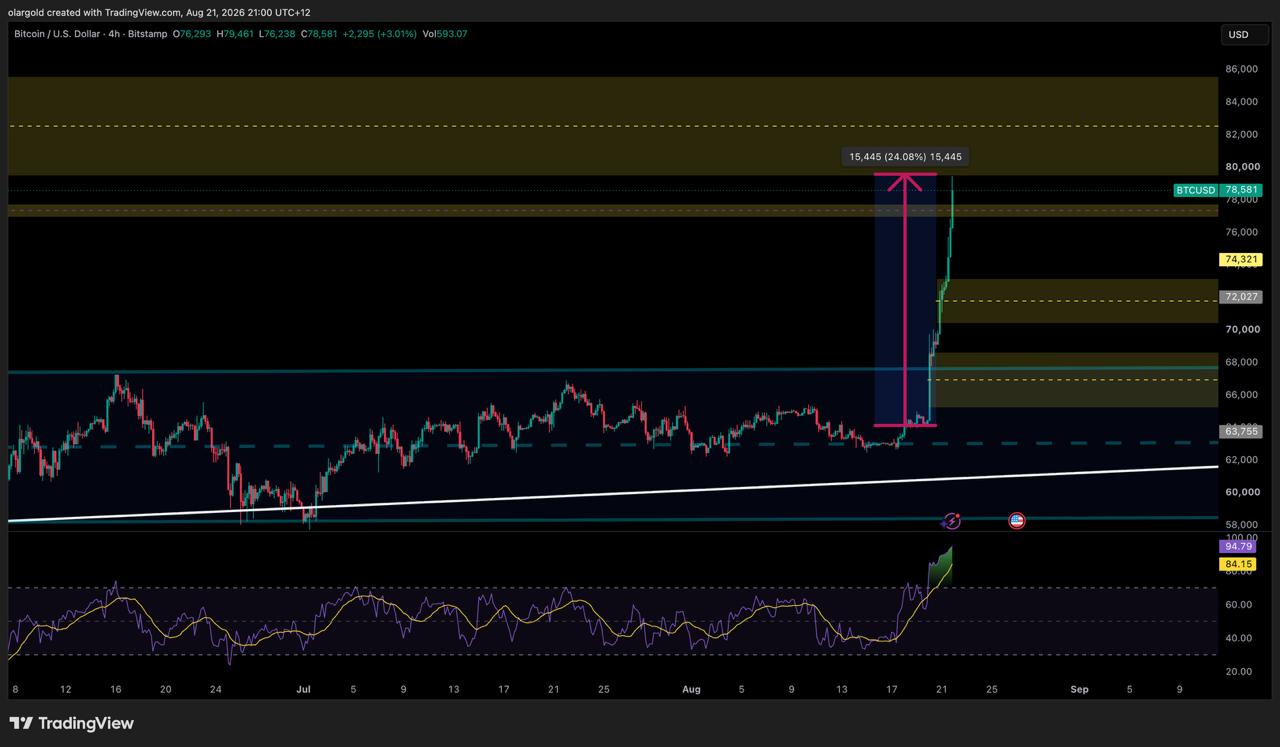
Task: Click the Aug label on the time axis
Action: 691,689
